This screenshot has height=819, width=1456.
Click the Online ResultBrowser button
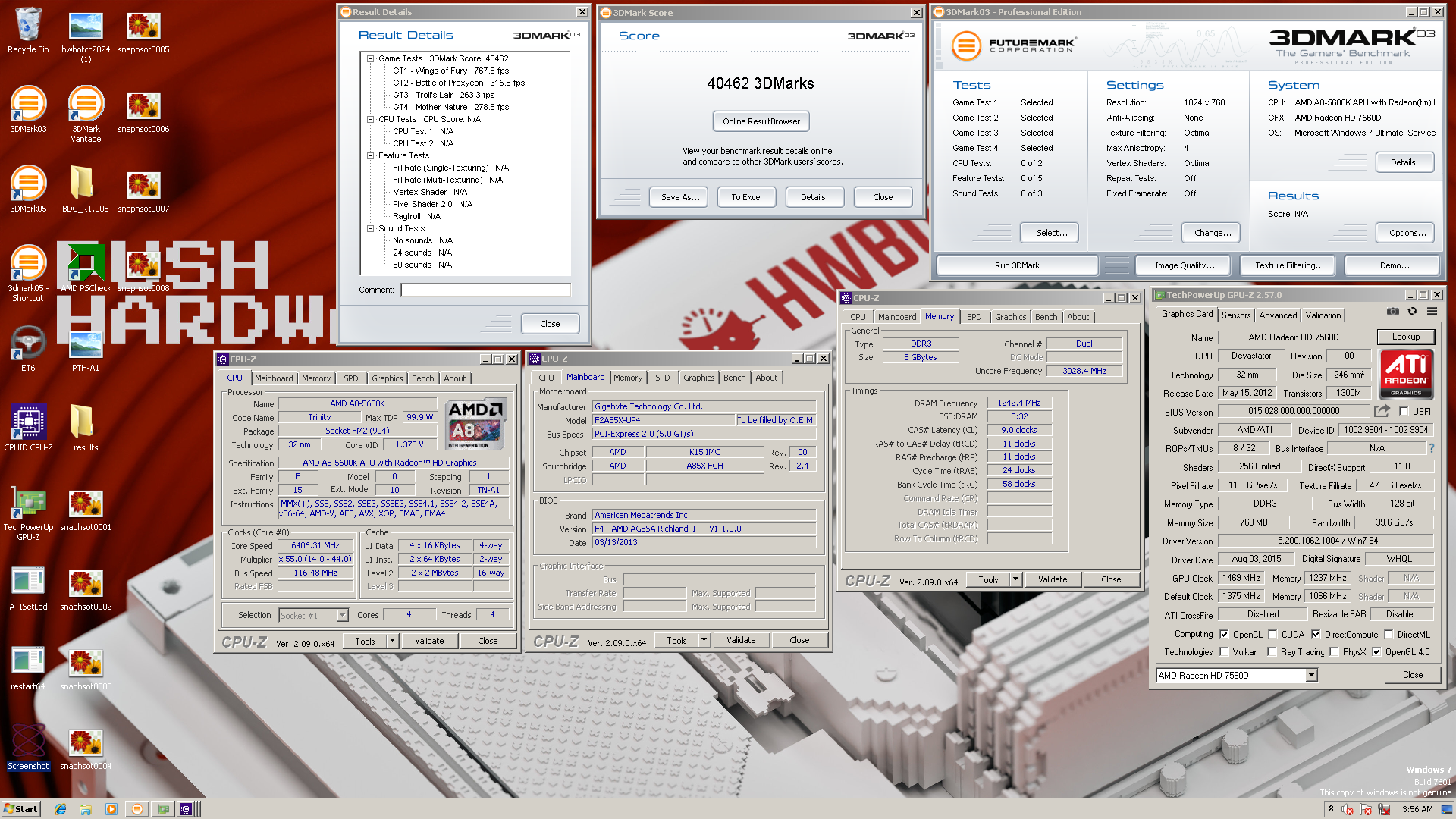(x=761, y=121)
